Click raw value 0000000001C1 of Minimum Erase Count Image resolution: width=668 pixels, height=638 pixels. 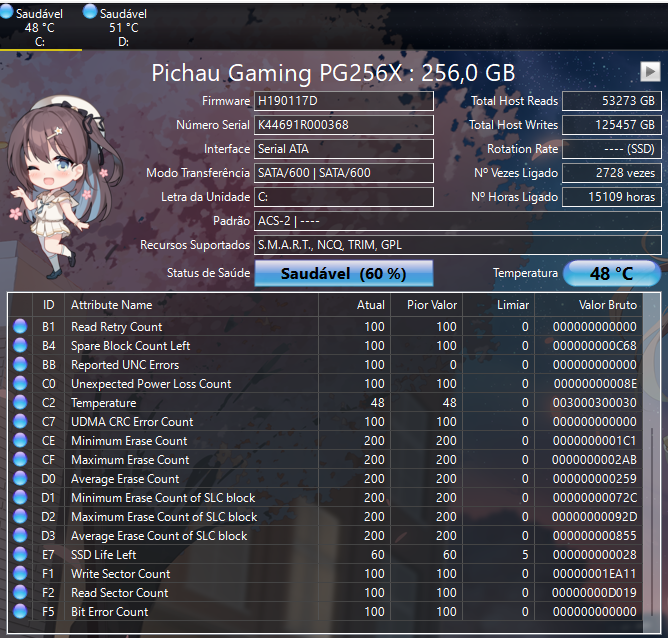pyautogui.click(x=594, y=440)
